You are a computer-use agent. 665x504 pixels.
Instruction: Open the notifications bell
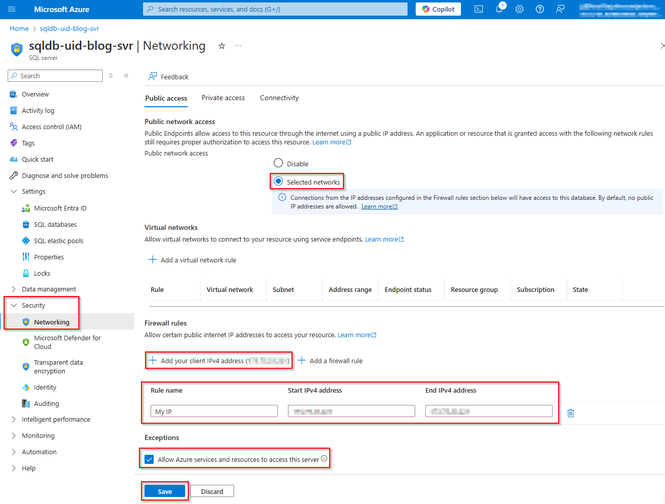click(499, 9)
